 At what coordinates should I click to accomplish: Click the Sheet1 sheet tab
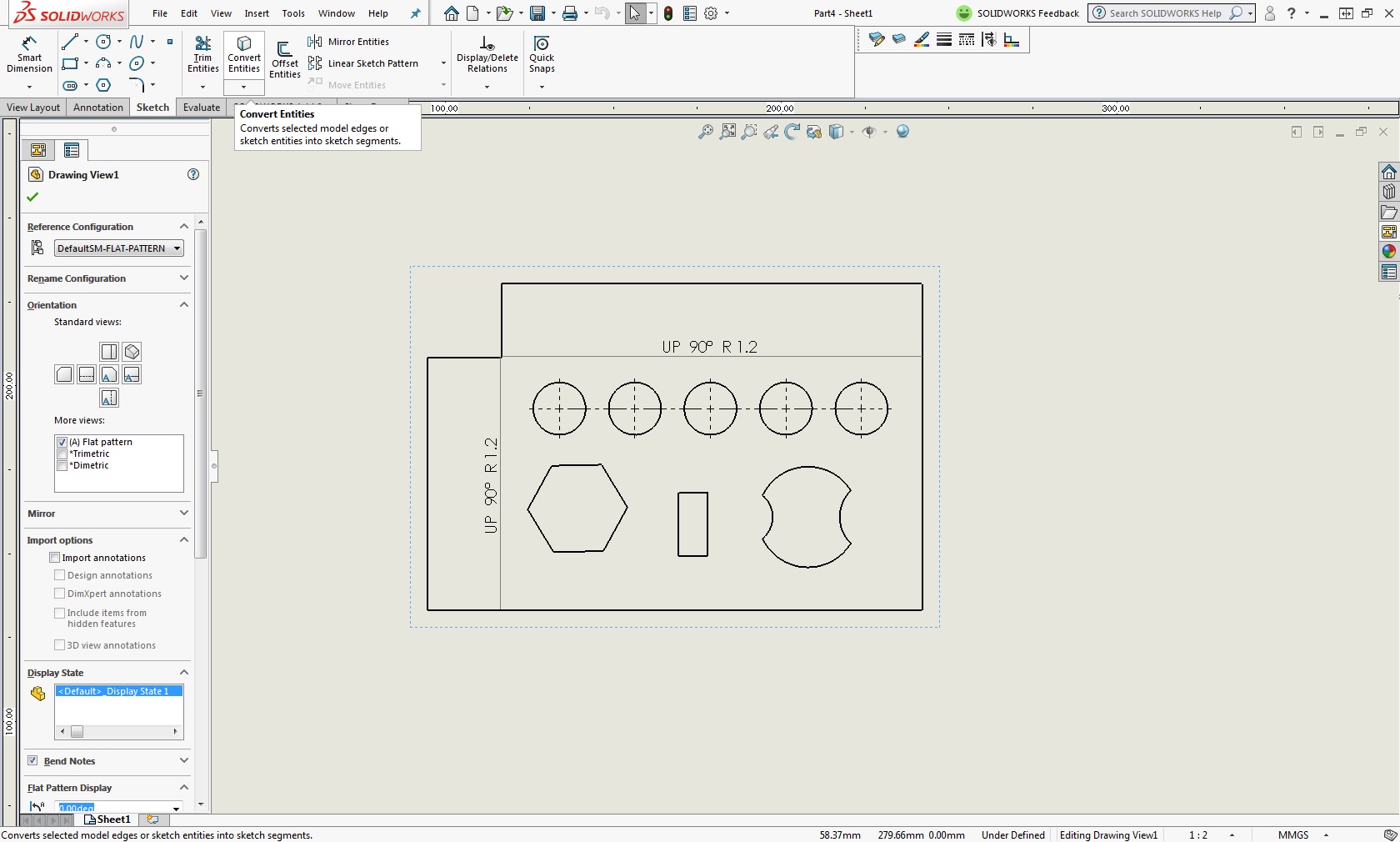[x=112, y=819]
